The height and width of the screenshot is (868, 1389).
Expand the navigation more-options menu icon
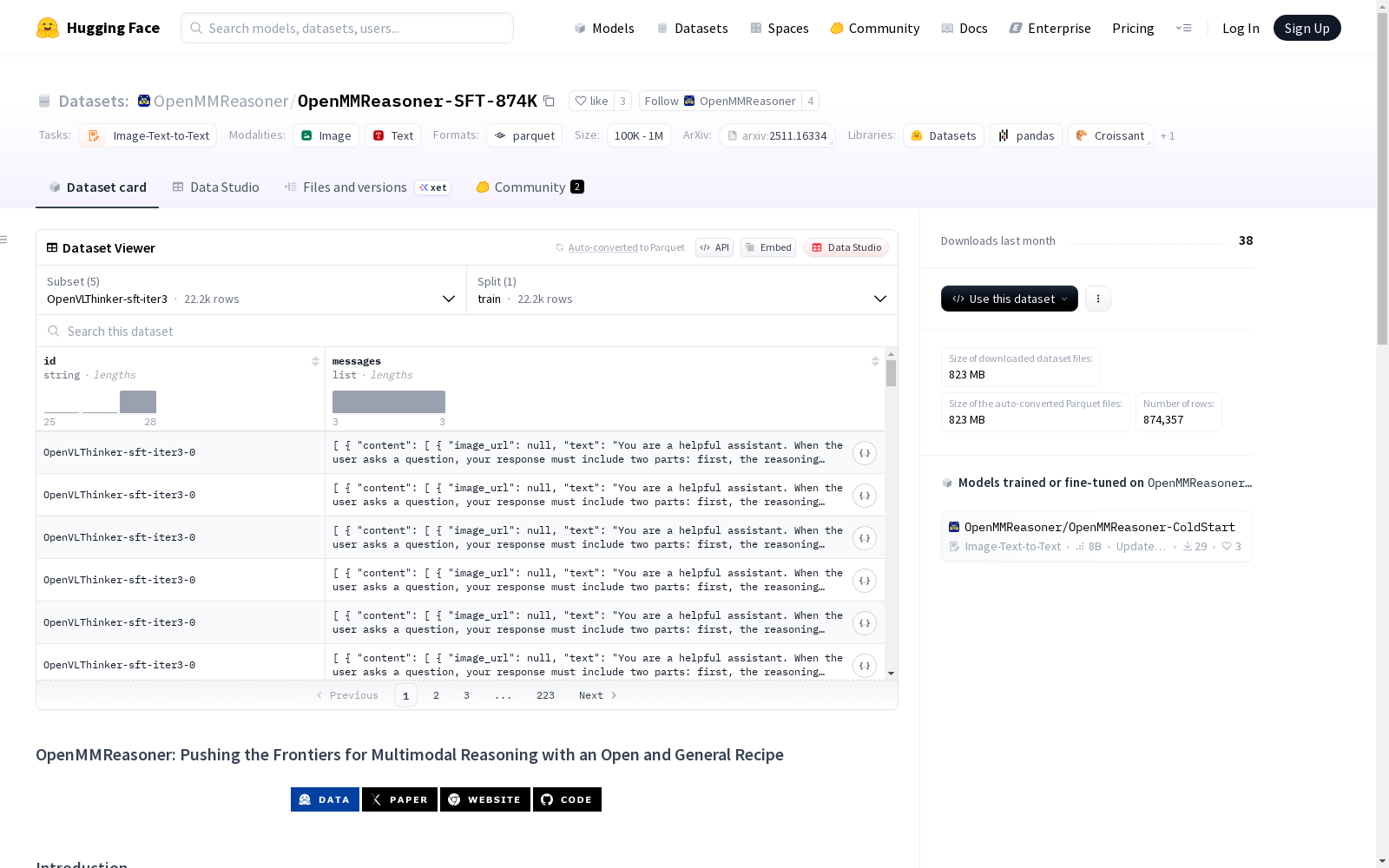pyautogui.click(x=1183, y=28)
